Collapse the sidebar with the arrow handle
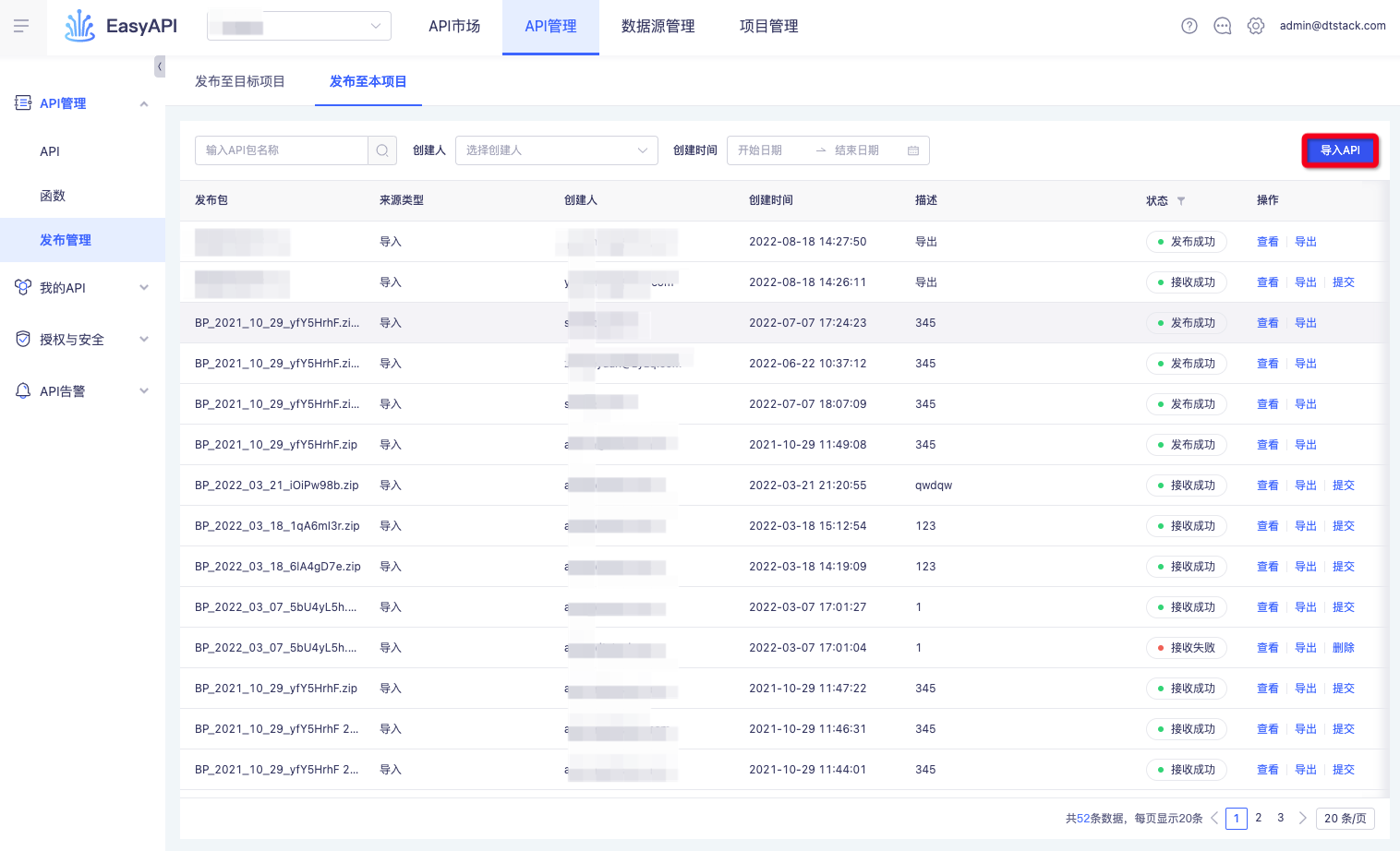 [160, 66]
